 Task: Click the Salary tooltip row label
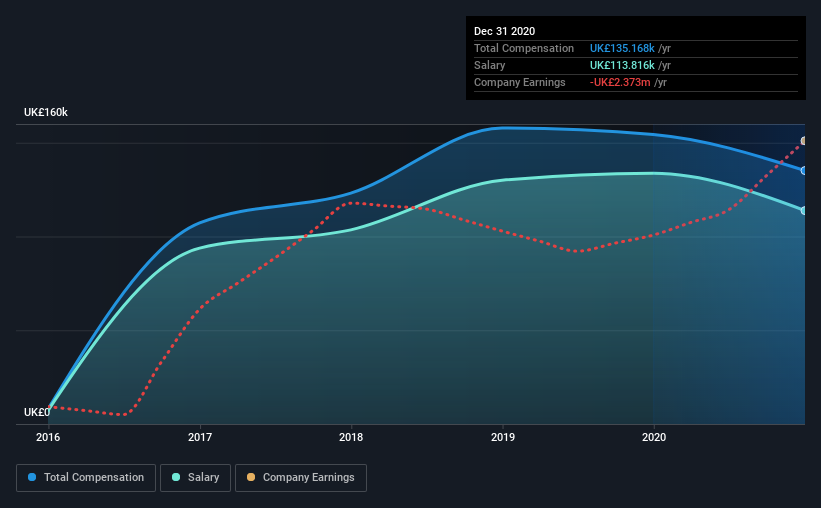pos(490,65)
